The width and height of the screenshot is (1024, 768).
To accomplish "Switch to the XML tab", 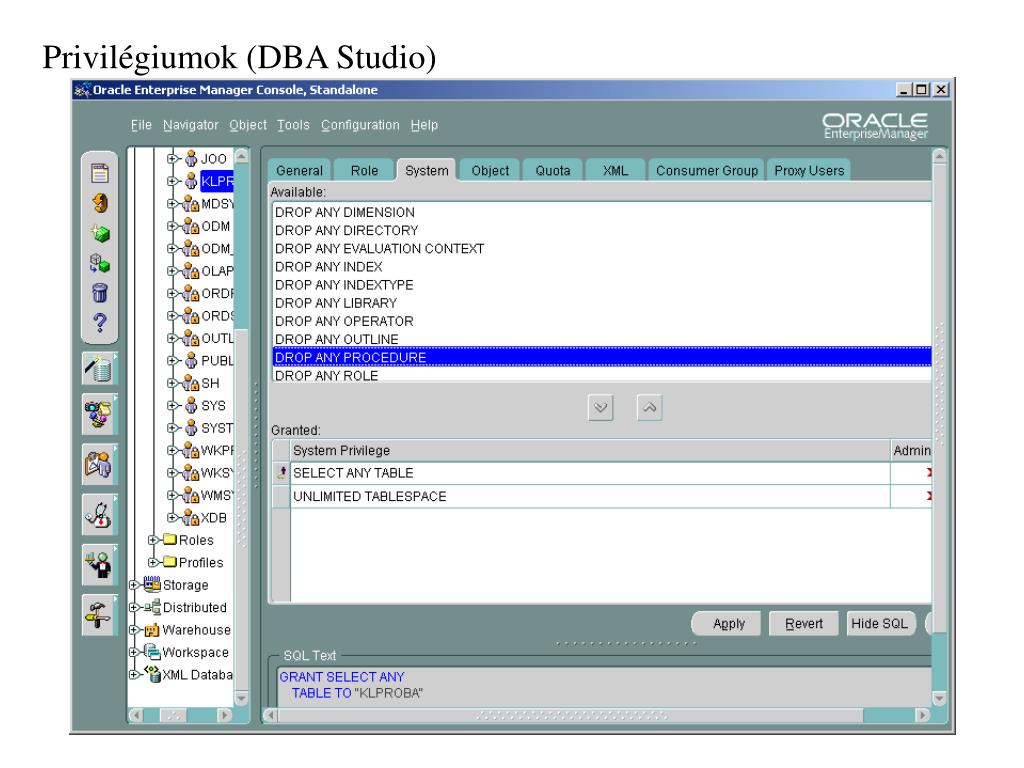I will click(x=615, y=170).
